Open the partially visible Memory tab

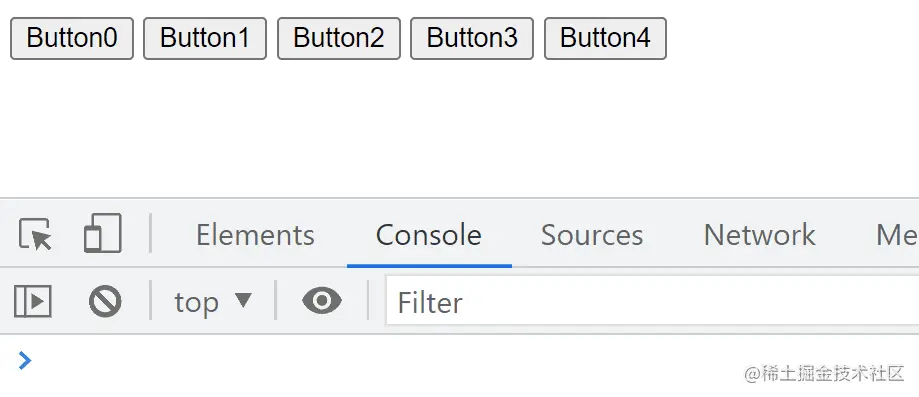pyautogui.click(x=897, y=235)
